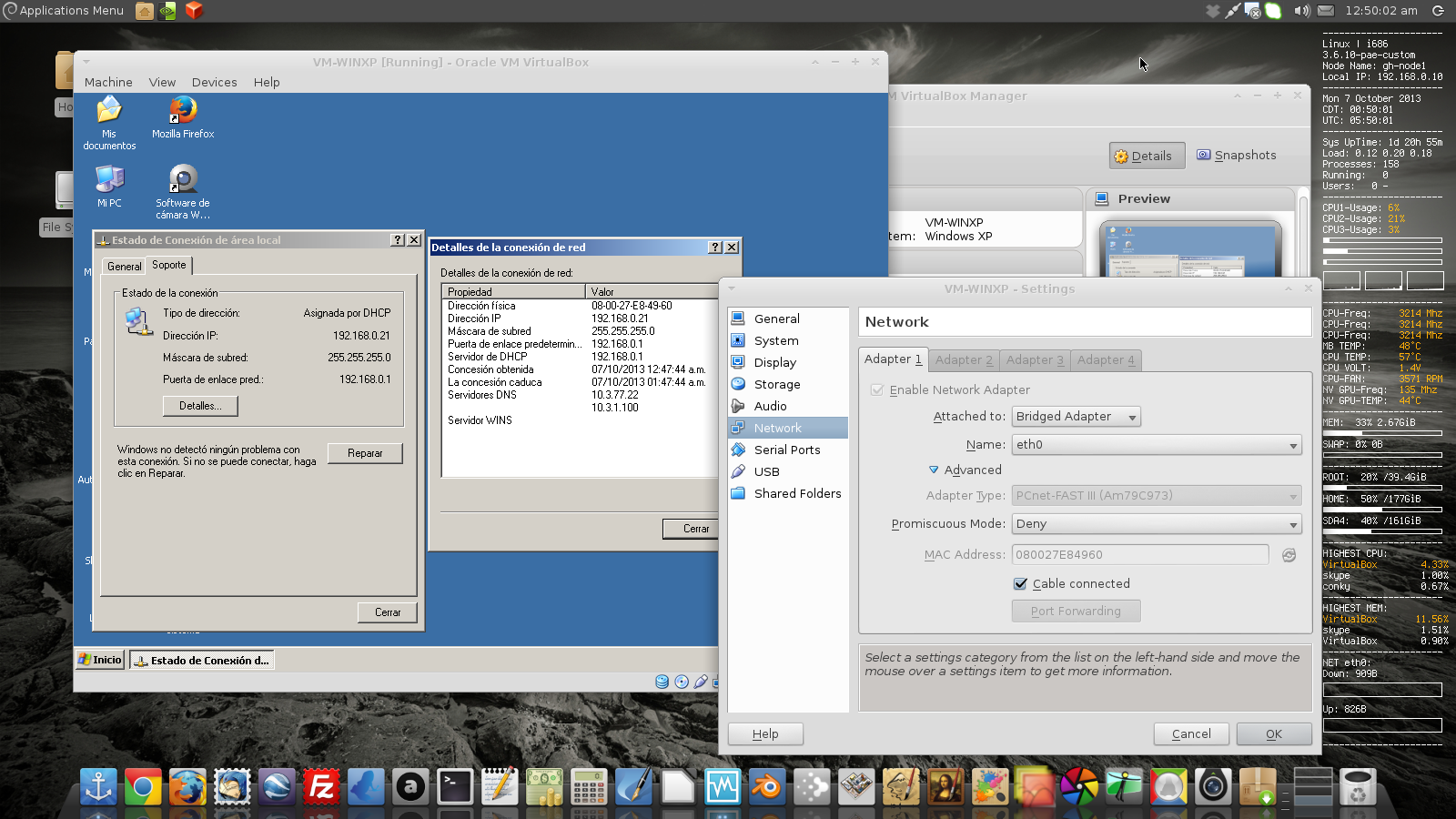Open the Adapter Type dropdown

coord(1157,496)
